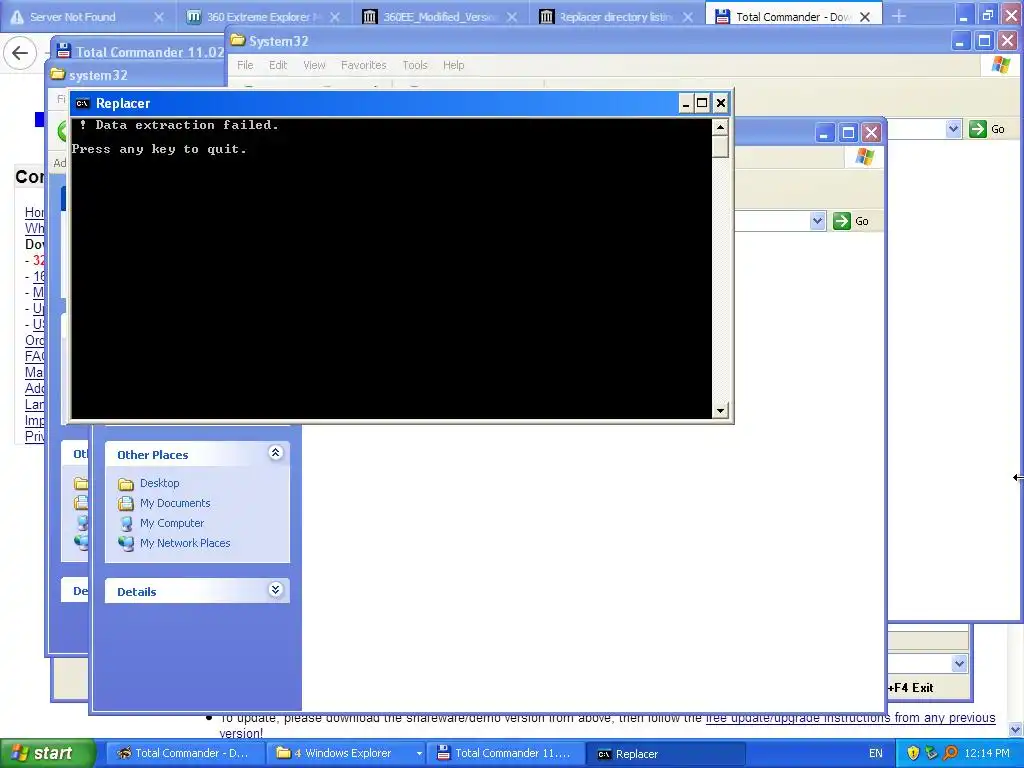Click the Windows flag logo in System32 window
The image size is (1024, 768).
[1000, 65]
